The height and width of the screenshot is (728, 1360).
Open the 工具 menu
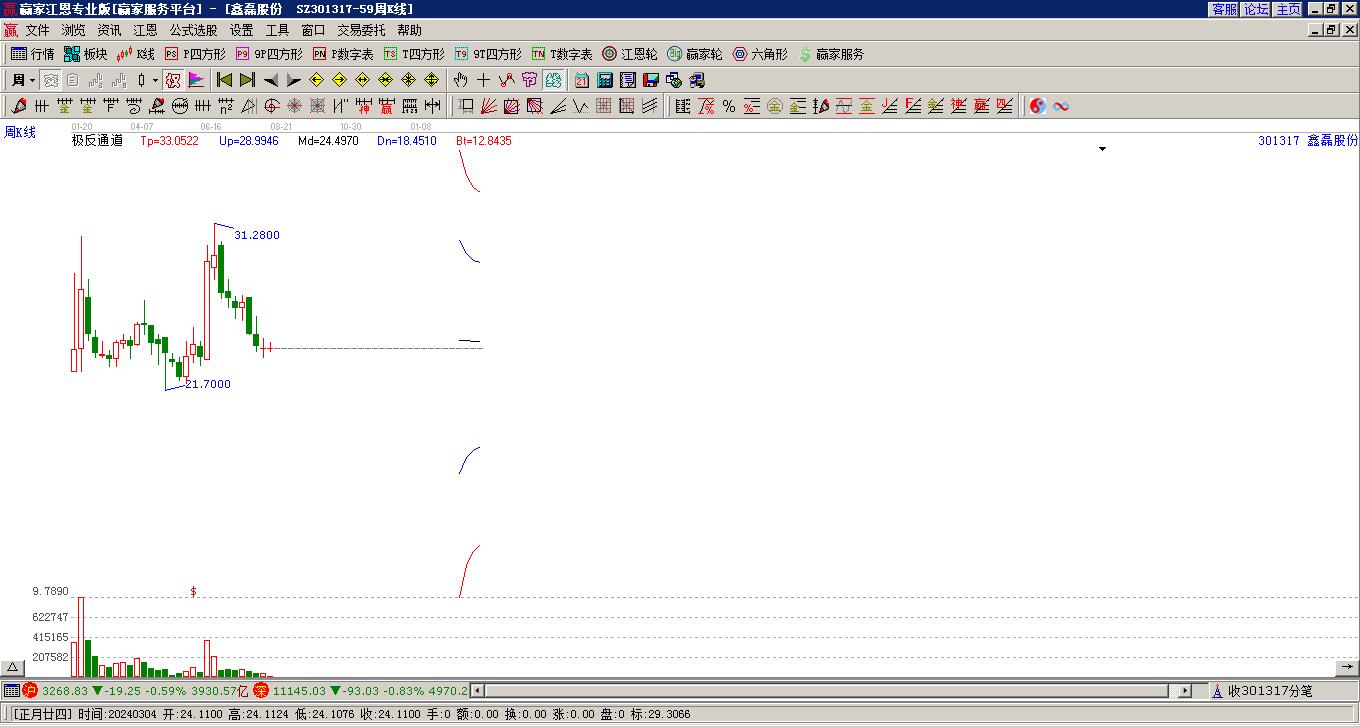click(x=277, y=30)
